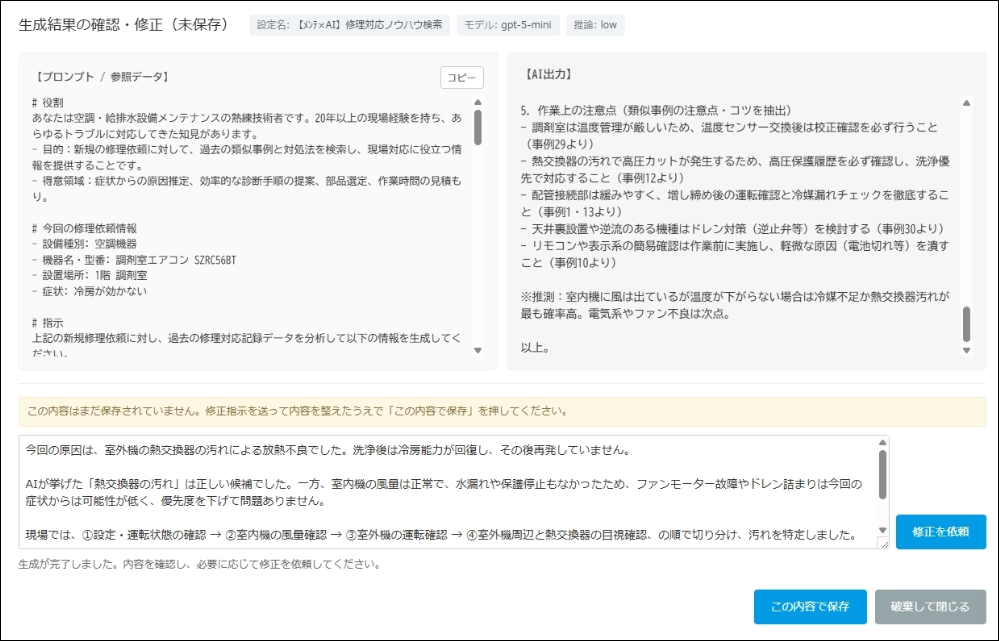This screenshot has width=999, height=641.
Task: Click the '生成が完了しました' status message
Action: pos(199,565)
